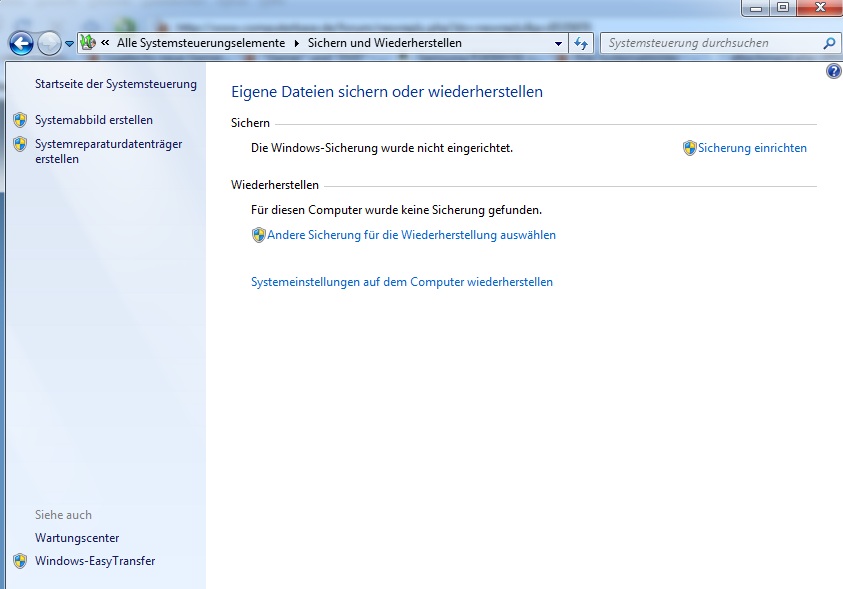Click the Sichern section label
843x589 pixels.
[250, 123]
